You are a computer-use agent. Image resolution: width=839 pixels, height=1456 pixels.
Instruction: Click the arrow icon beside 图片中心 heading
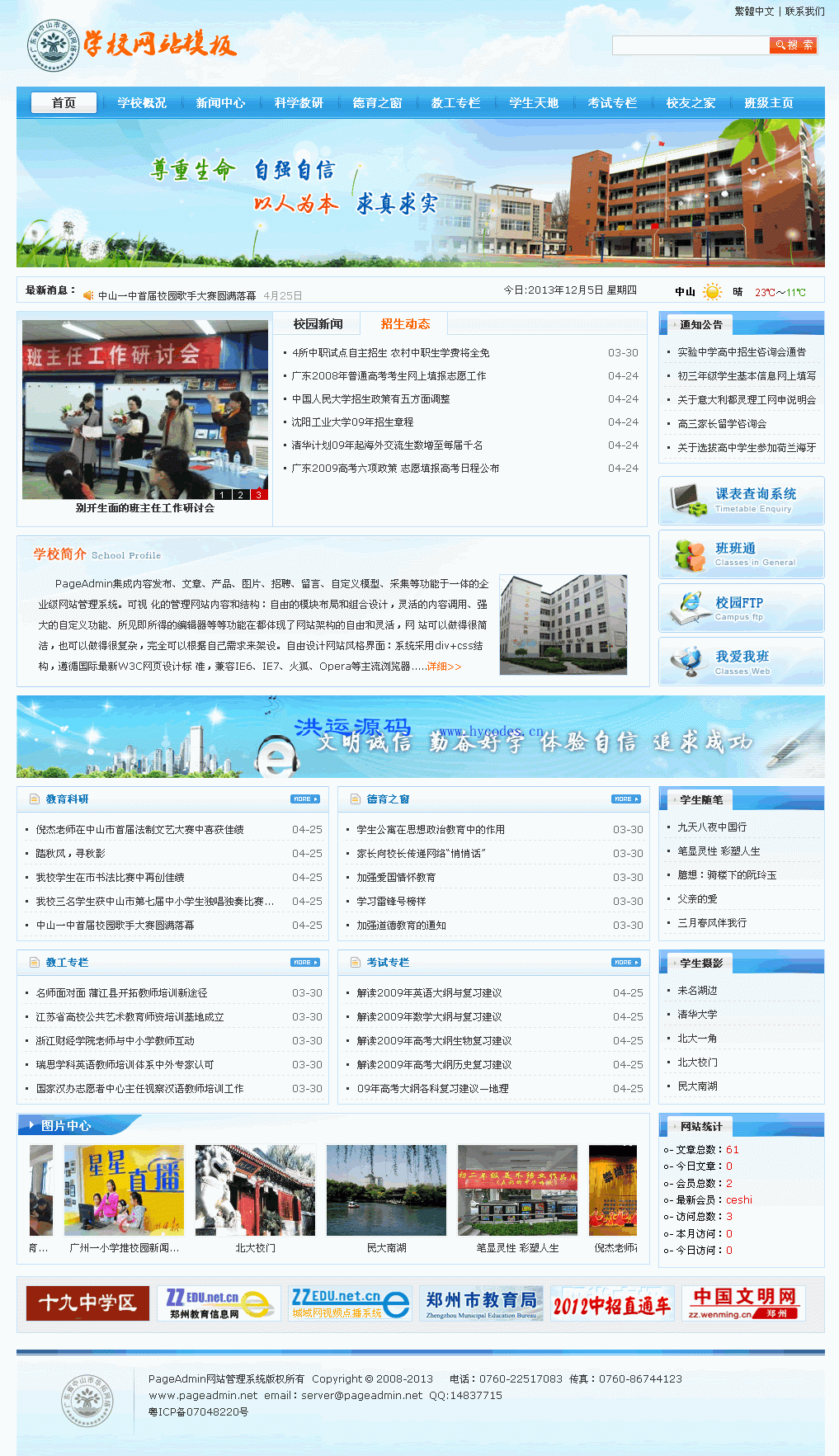coord(31,1125)
